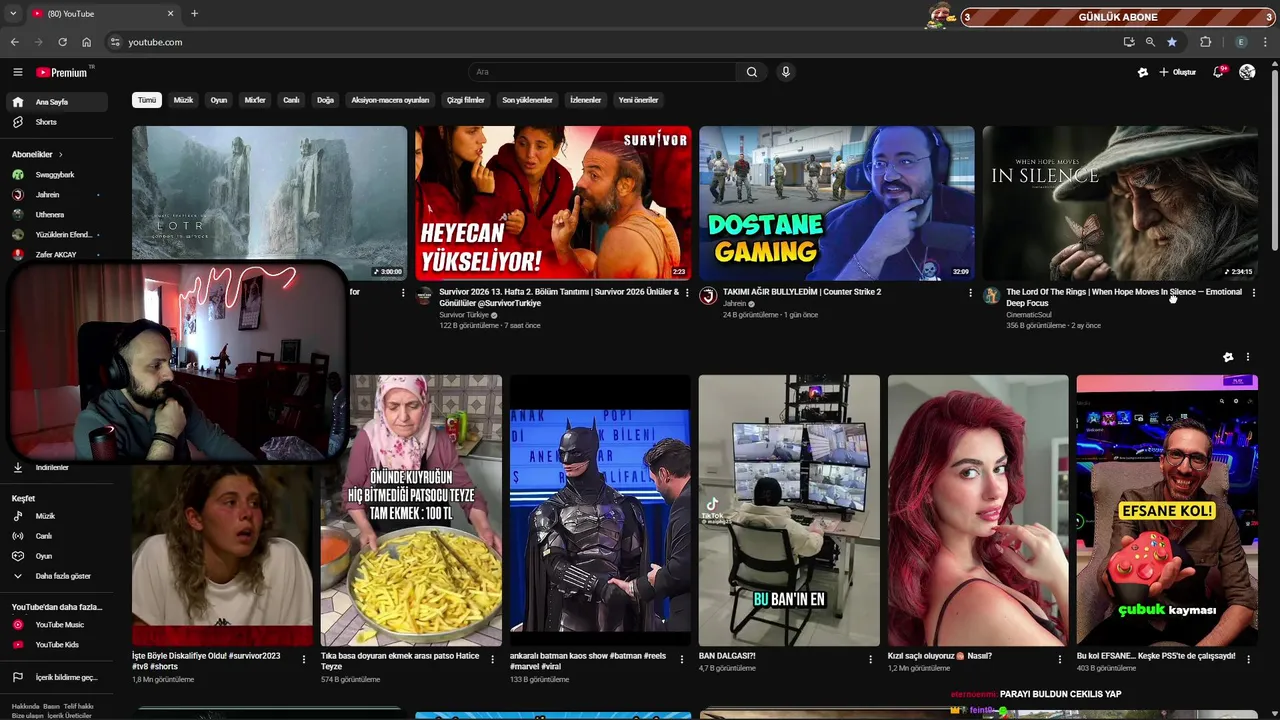This screenshot has width=1280, height=720.
Task: Select the Mix'ler filter chip
Action: [255, 100]
